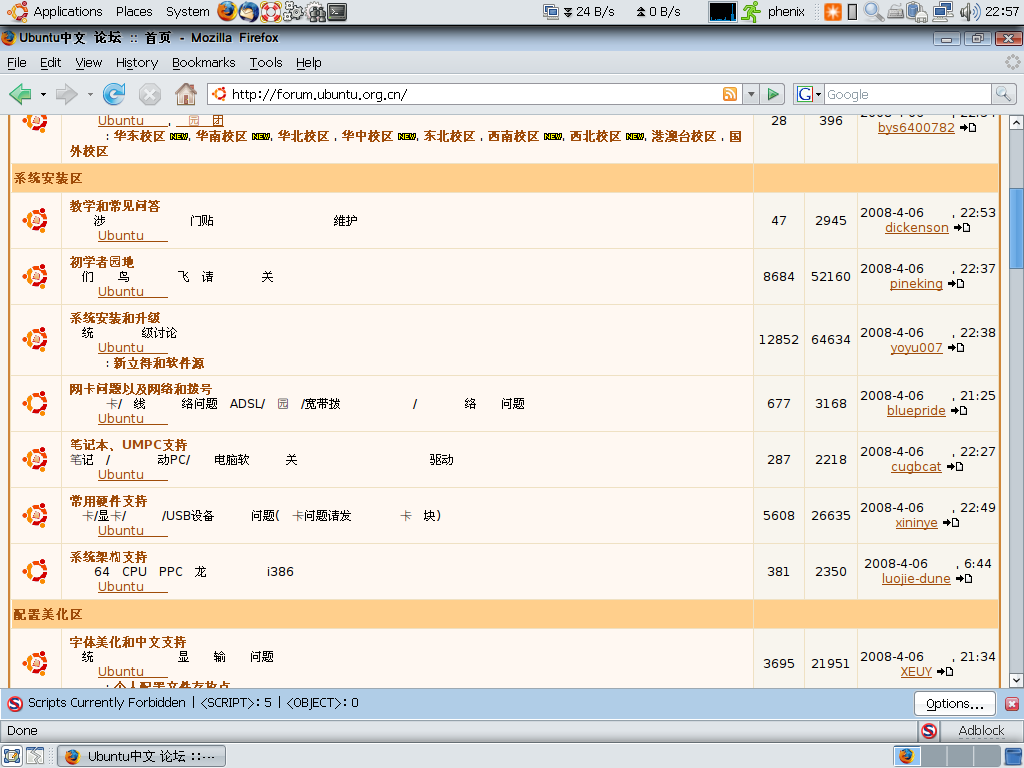Launch Thunderbird mail from the top panel
This screenshot has height=768, width=1024.
click(x=249, y=11)
